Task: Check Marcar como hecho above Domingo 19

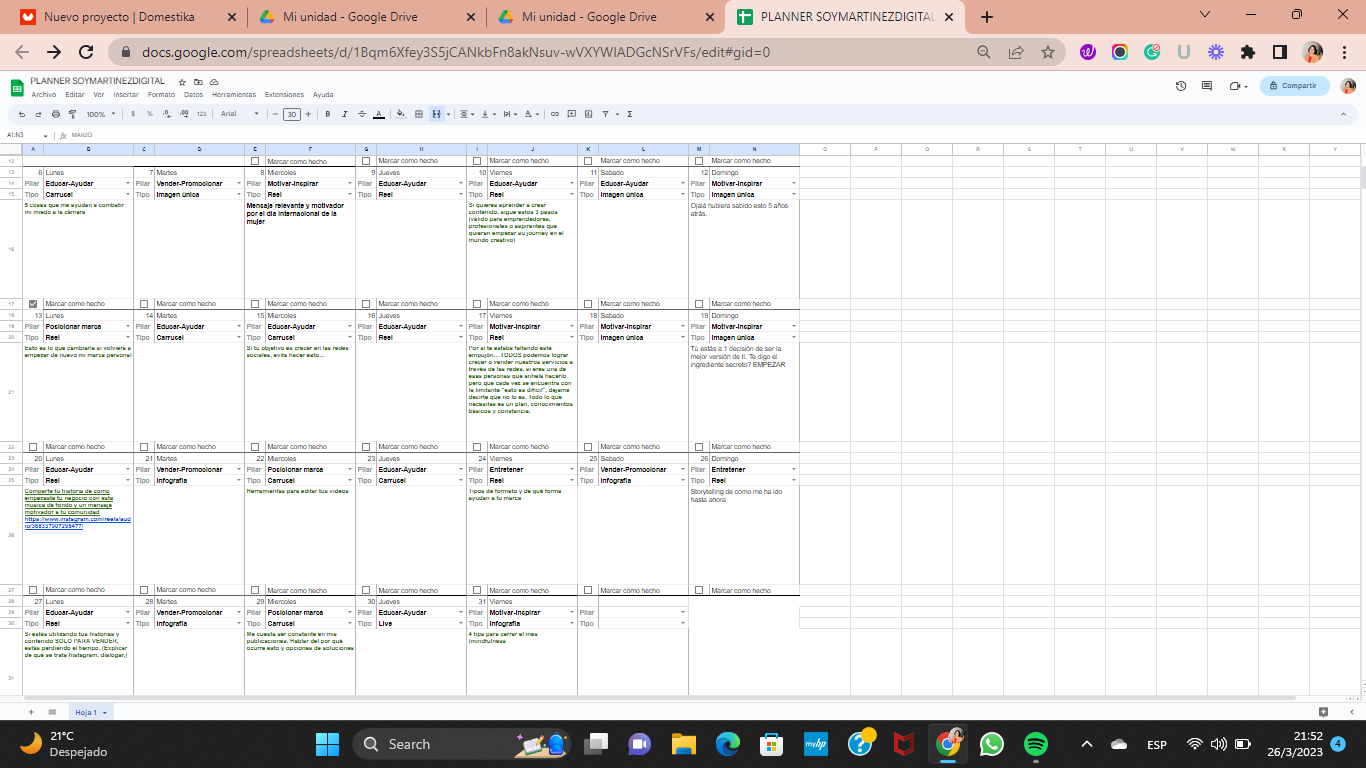Action: click(699, 304)
